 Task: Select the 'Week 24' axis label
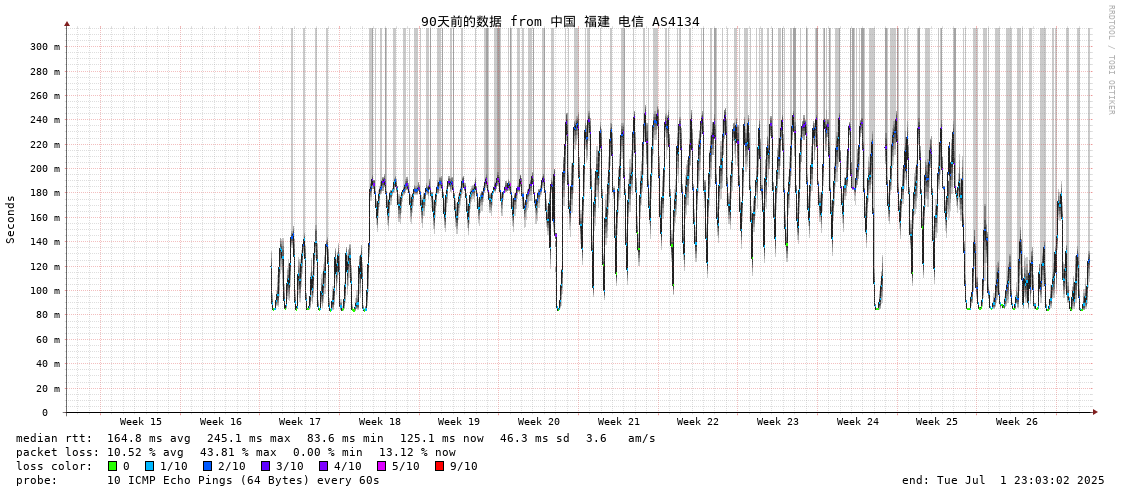pos(858,422)
